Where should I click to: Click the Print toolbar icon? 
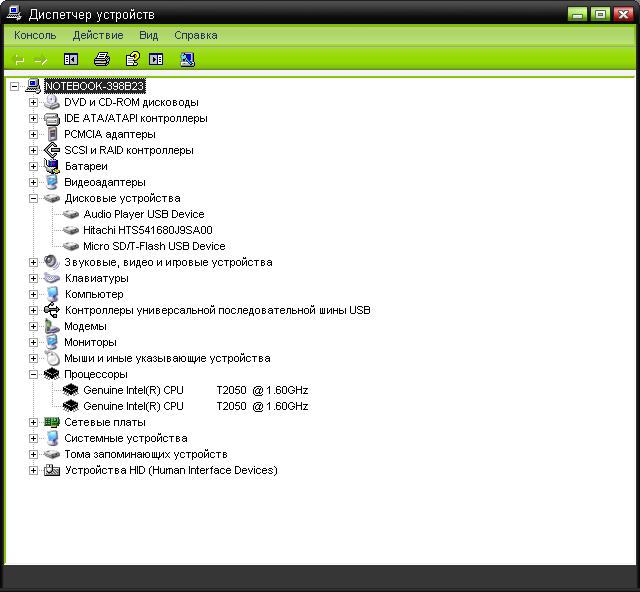[x=102, y=60]
